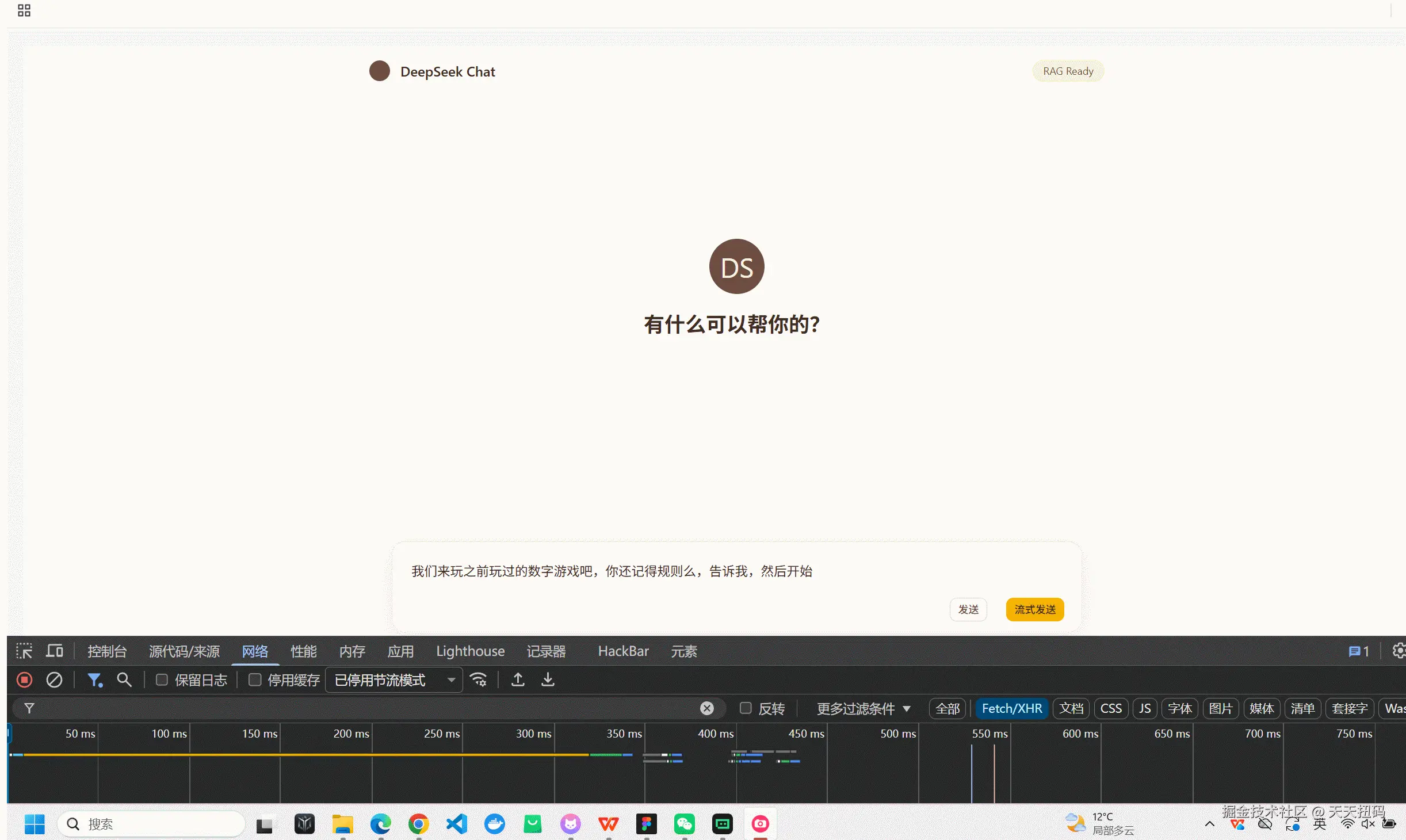Toggle the network filter funnel icon
Image resolution: width=1406 pixels, height=840 pixels.
94,680
